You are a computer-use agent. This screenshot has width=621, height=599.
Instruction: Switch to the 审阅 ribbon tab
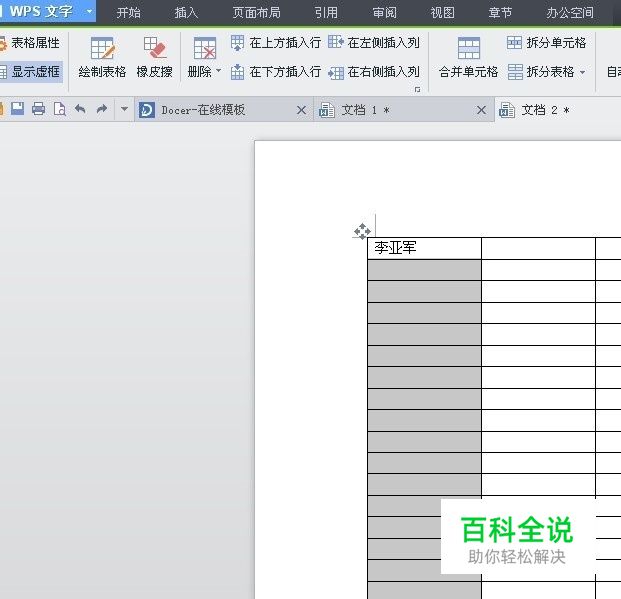(384, 12)
